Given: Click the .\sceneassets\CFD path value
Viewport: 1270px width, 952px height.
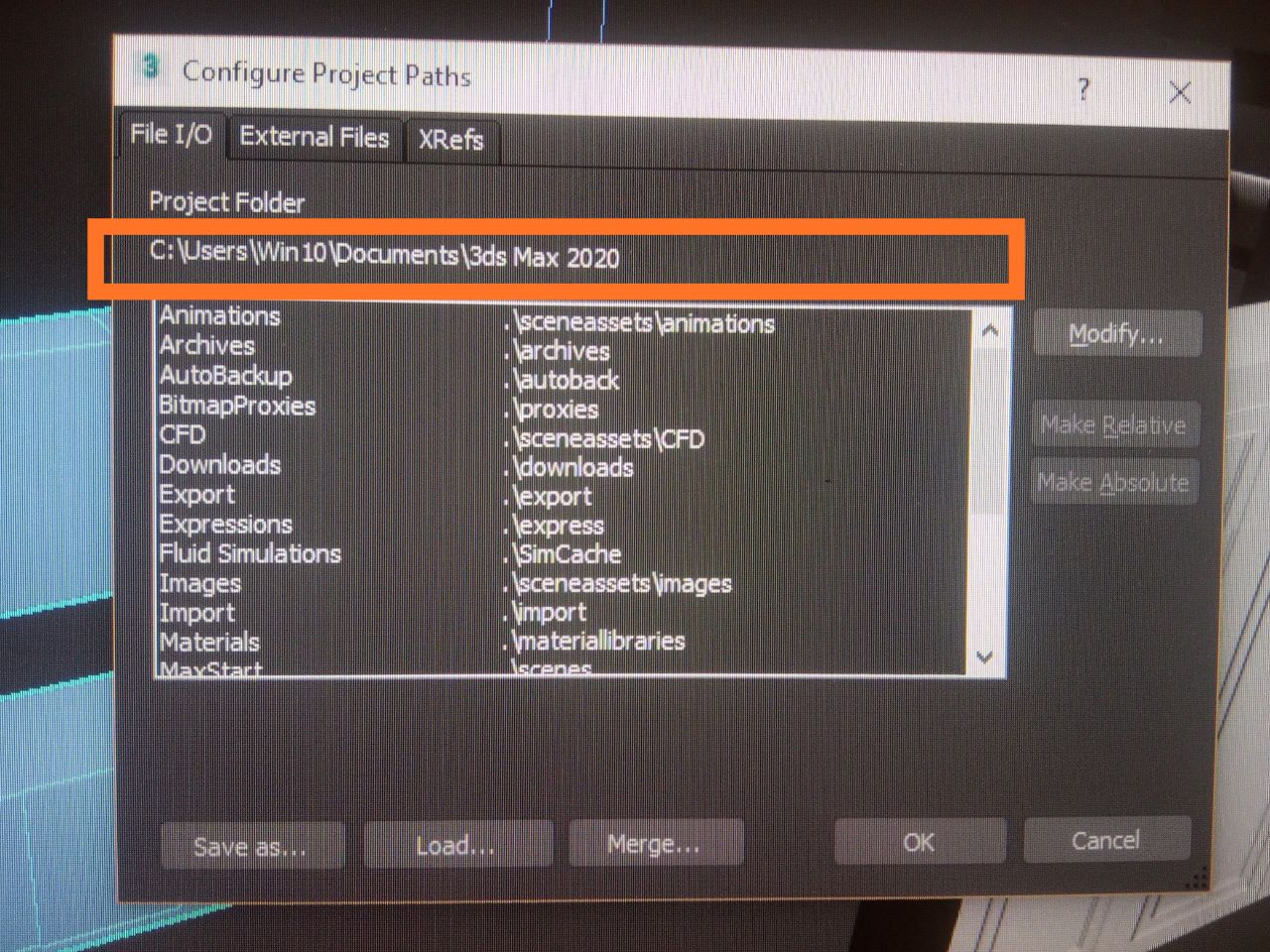Looking at the screenshot, I should 604,438.
